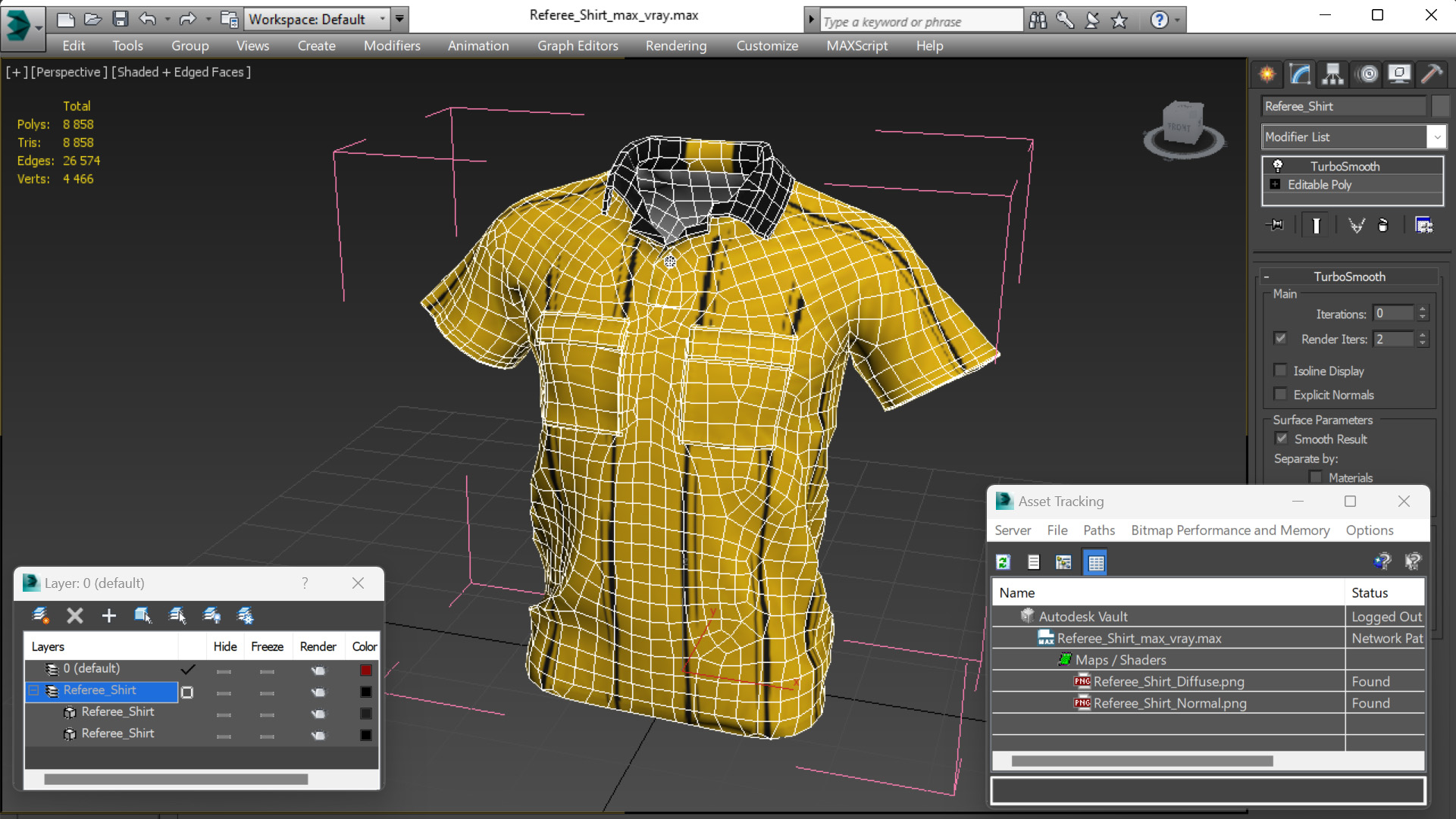Click the Redo arrow icon
The width and height of the screenshot is (1456, 819).
187,19
